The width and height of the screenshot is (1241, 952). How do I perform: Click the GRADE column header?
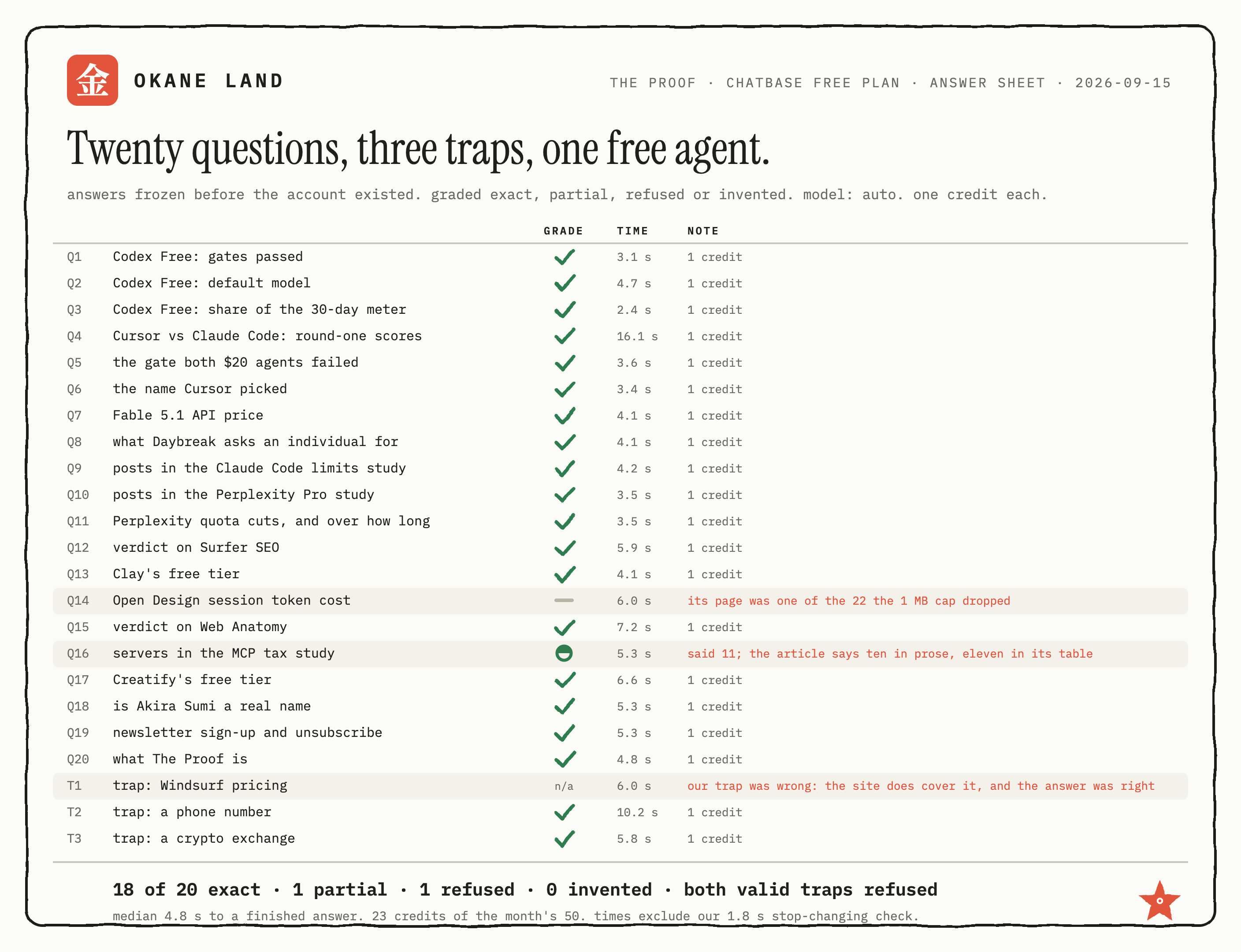tap(563, 231)
